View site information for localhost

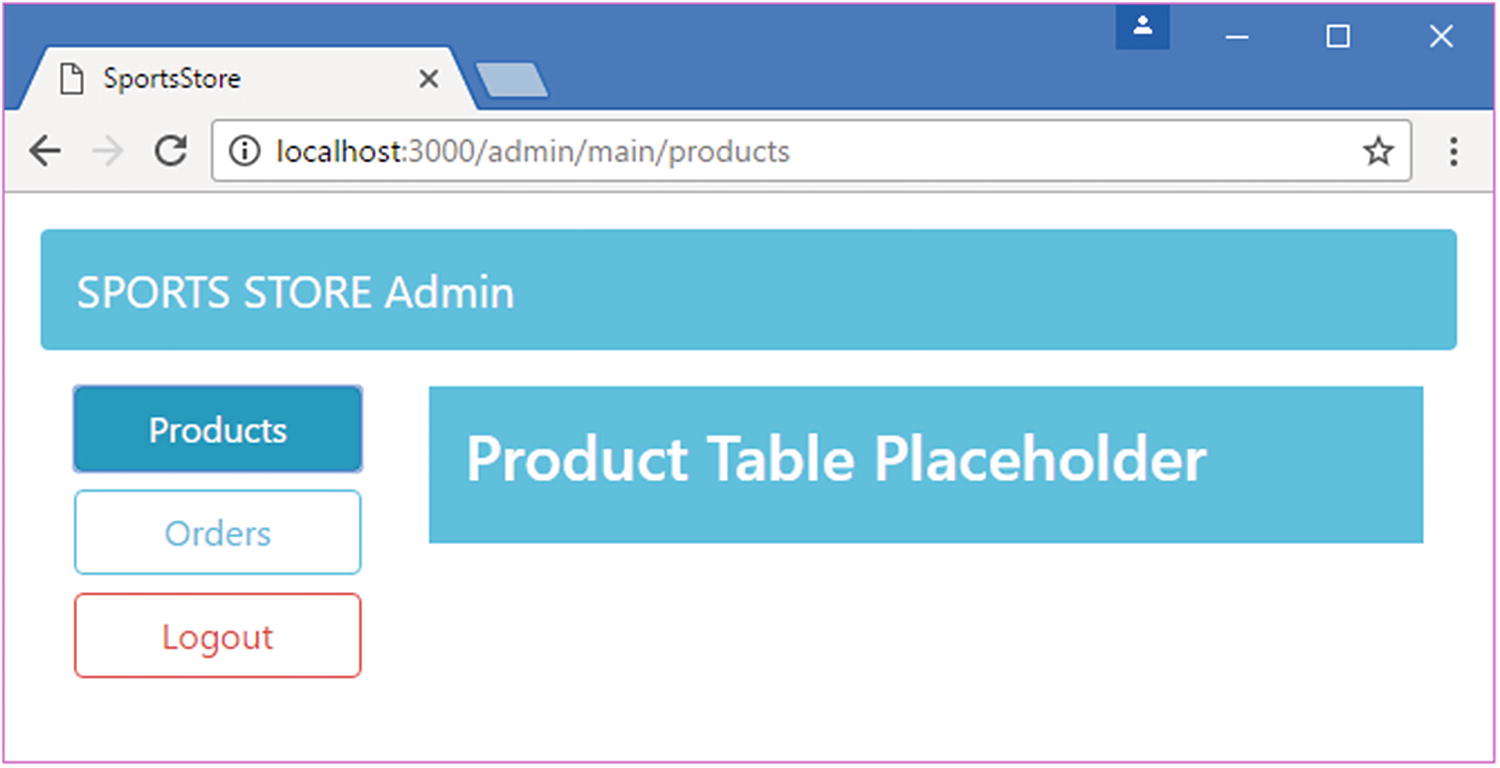coord(243,151)
